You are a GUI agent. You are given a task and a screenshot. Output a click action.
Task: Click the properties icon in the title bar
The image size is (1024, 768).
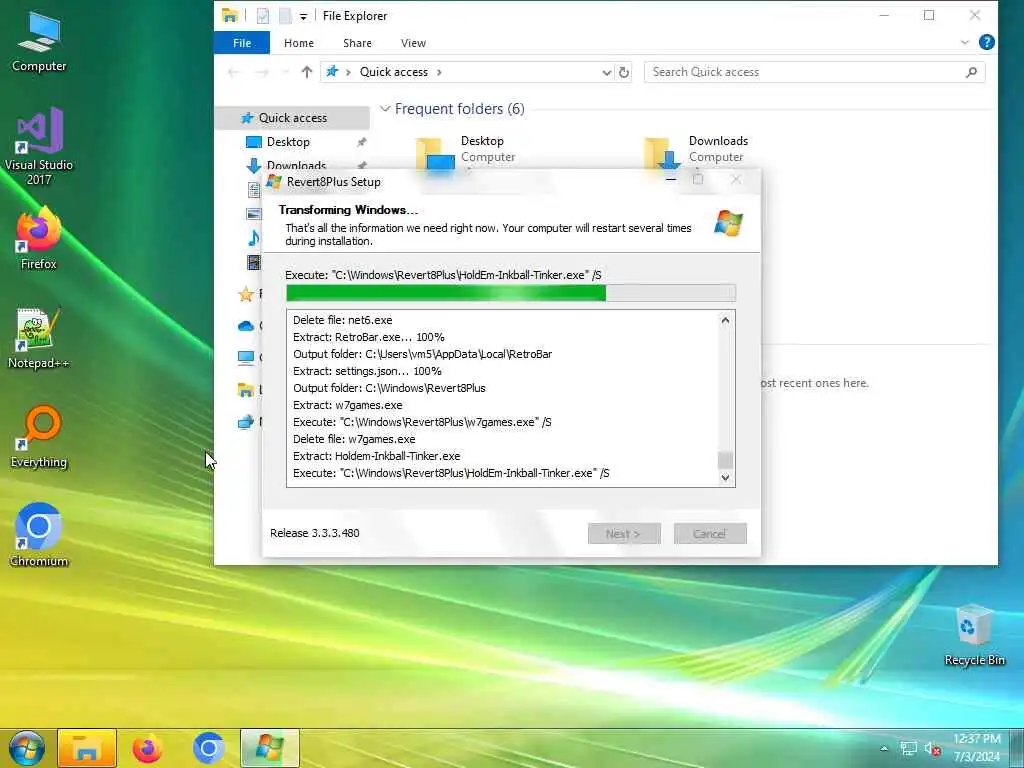(x=263, y=16)
